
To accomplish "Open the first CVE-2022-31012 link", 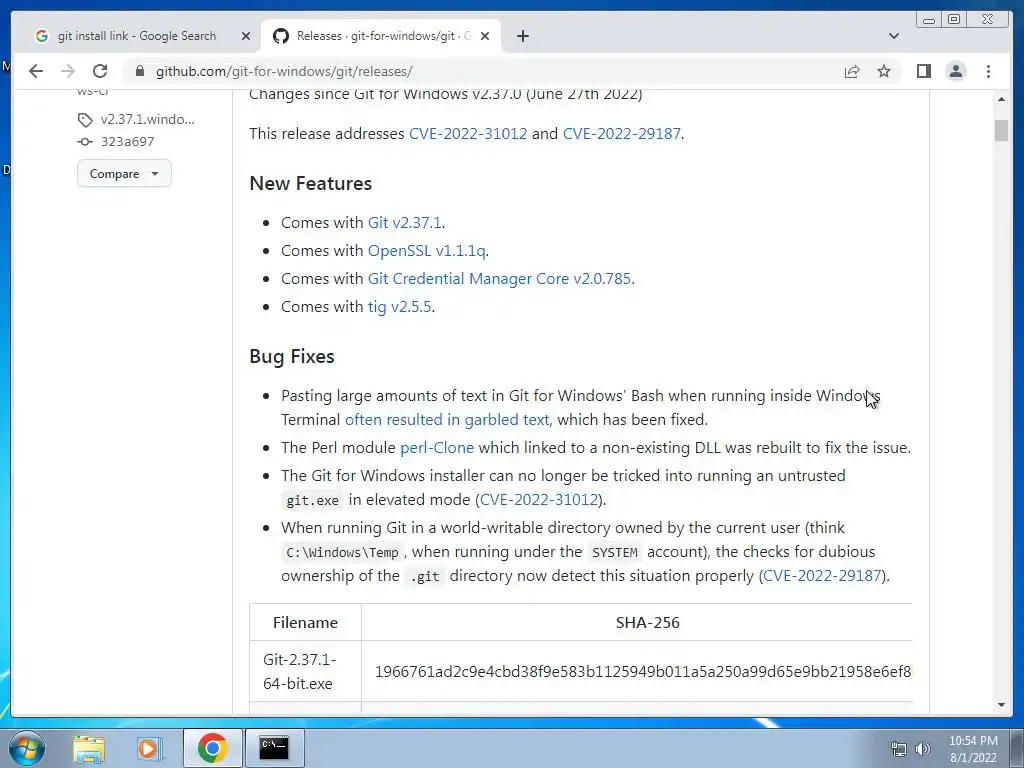I will (468, 133).
